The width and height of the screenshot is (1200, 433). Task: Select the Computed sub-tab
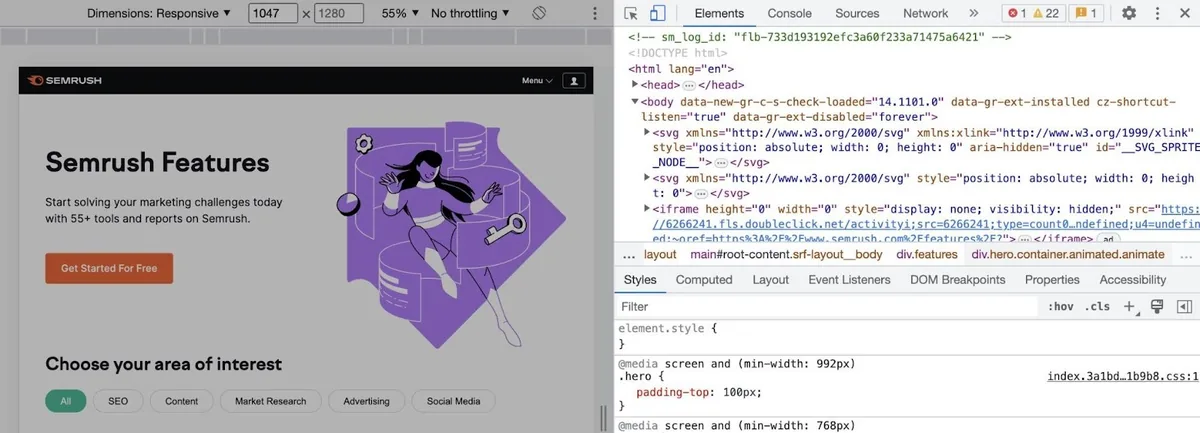pyautogui.click(x=704, y=280)
